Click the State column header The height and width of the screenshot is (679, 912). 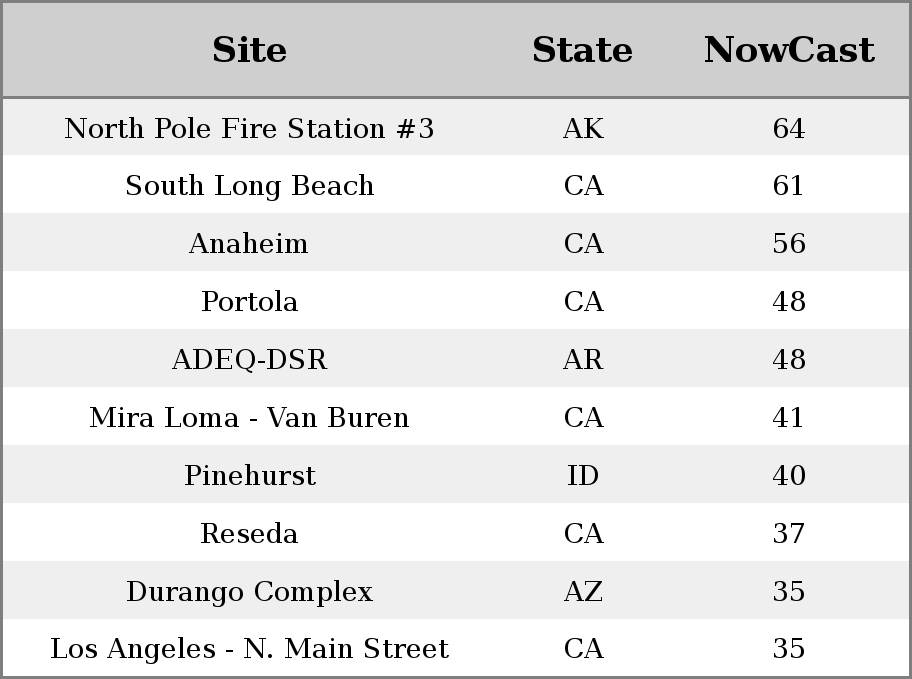point(583,50)
